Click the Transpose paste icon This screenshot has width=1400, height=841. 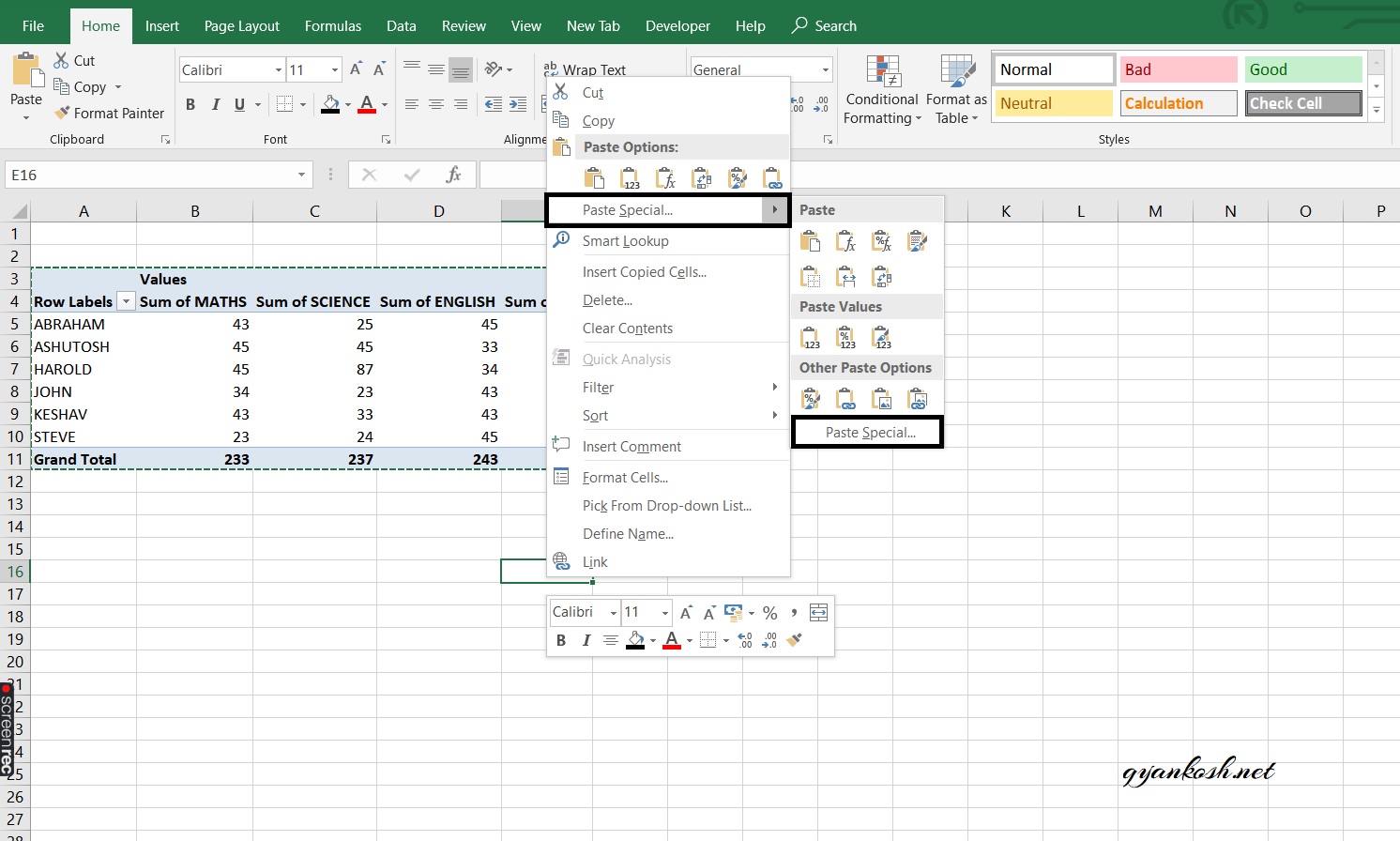881,276
